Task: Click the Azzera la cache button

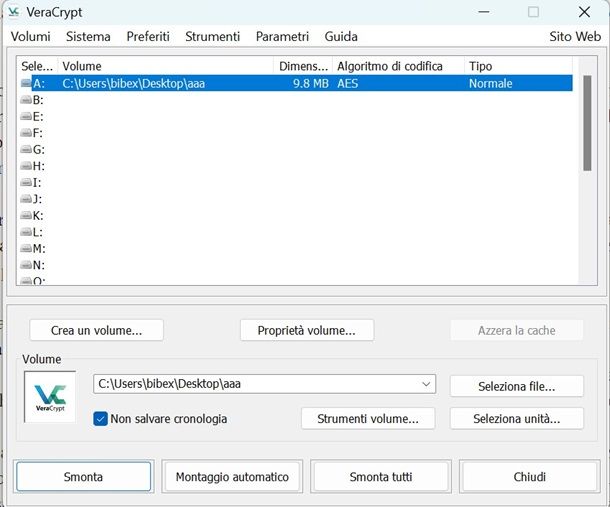Action: [x=517, y=330]
